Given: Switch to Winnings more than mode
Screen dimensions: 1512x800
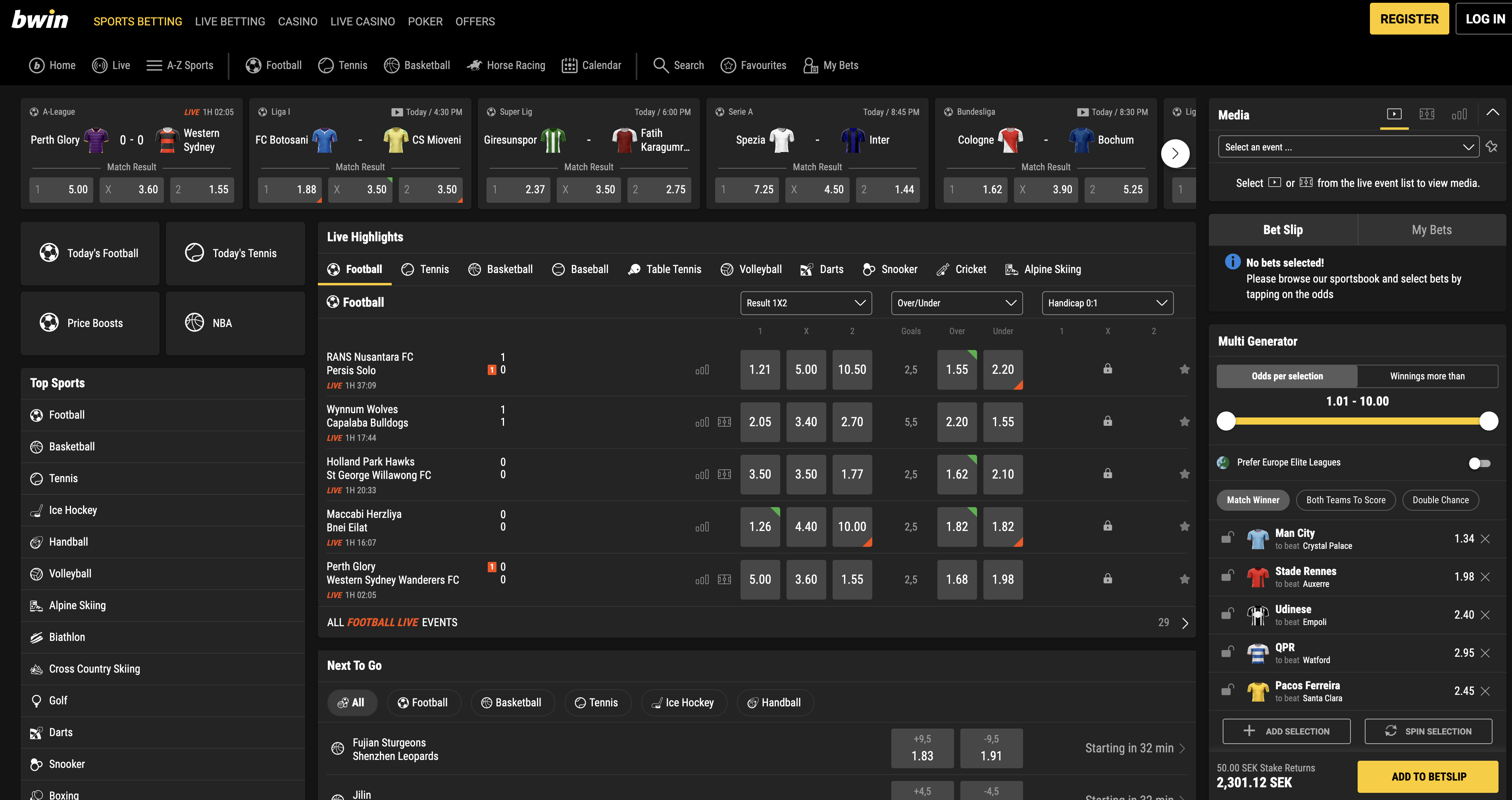Looking at the screenshot, I should click(x=1427, y=376).
